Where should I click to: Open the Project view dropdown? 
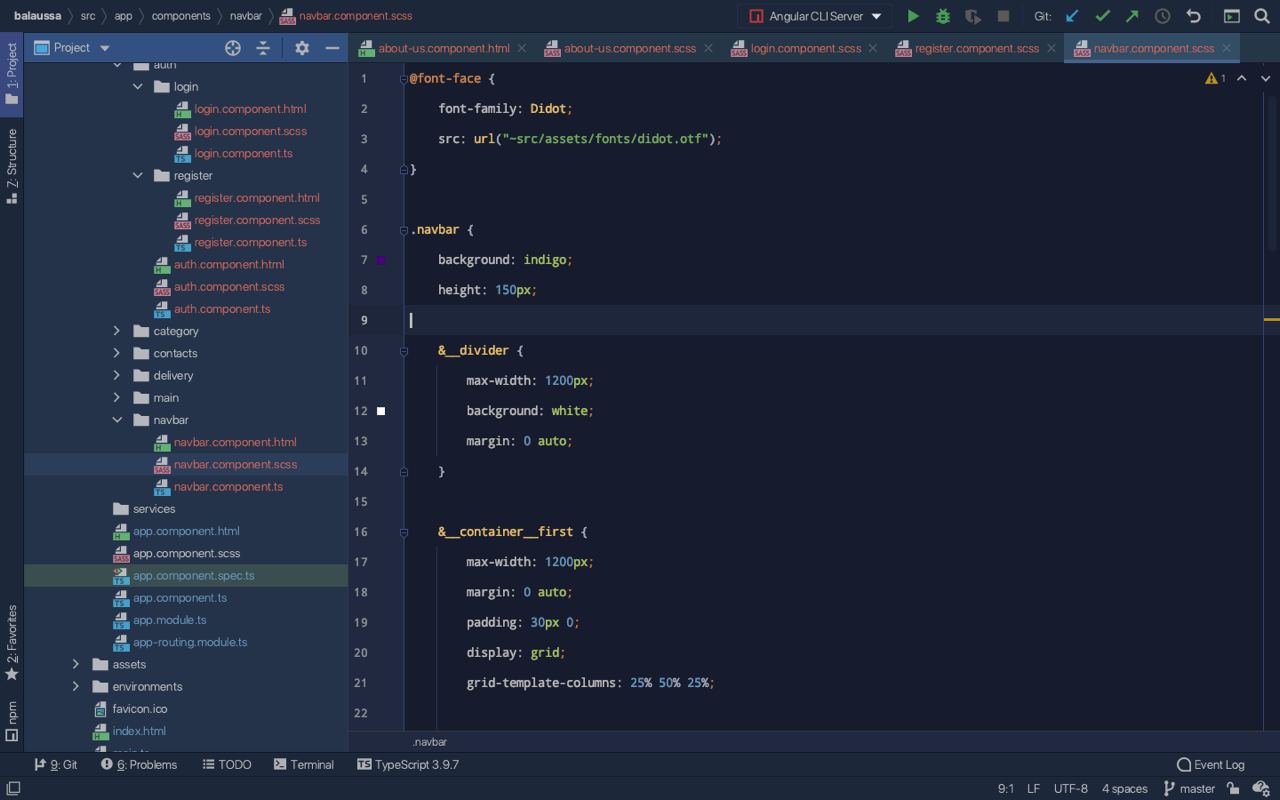72,48
